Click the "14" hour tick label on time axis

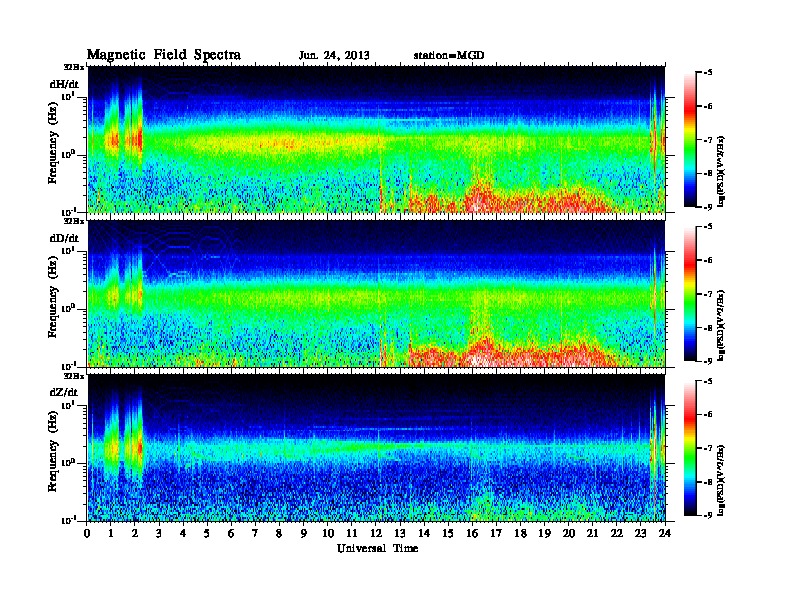(423, 533)
